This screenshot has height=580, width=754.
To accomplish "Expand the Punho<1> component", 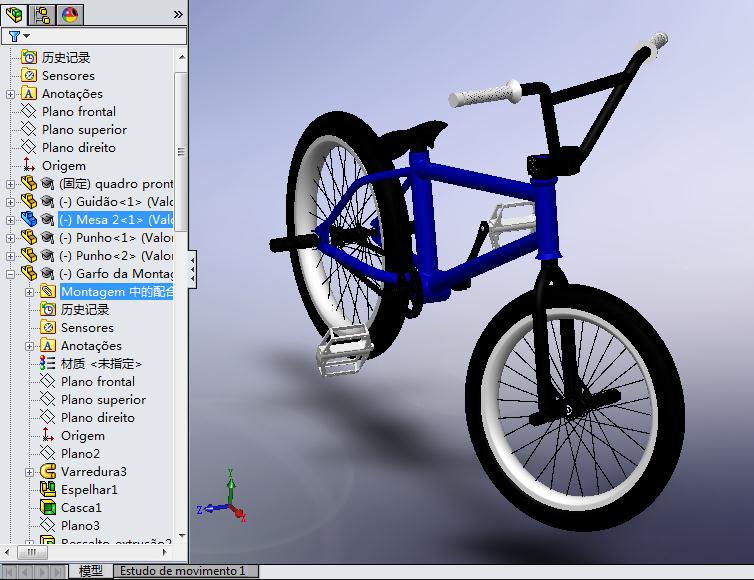I will (x=10, y=238).
